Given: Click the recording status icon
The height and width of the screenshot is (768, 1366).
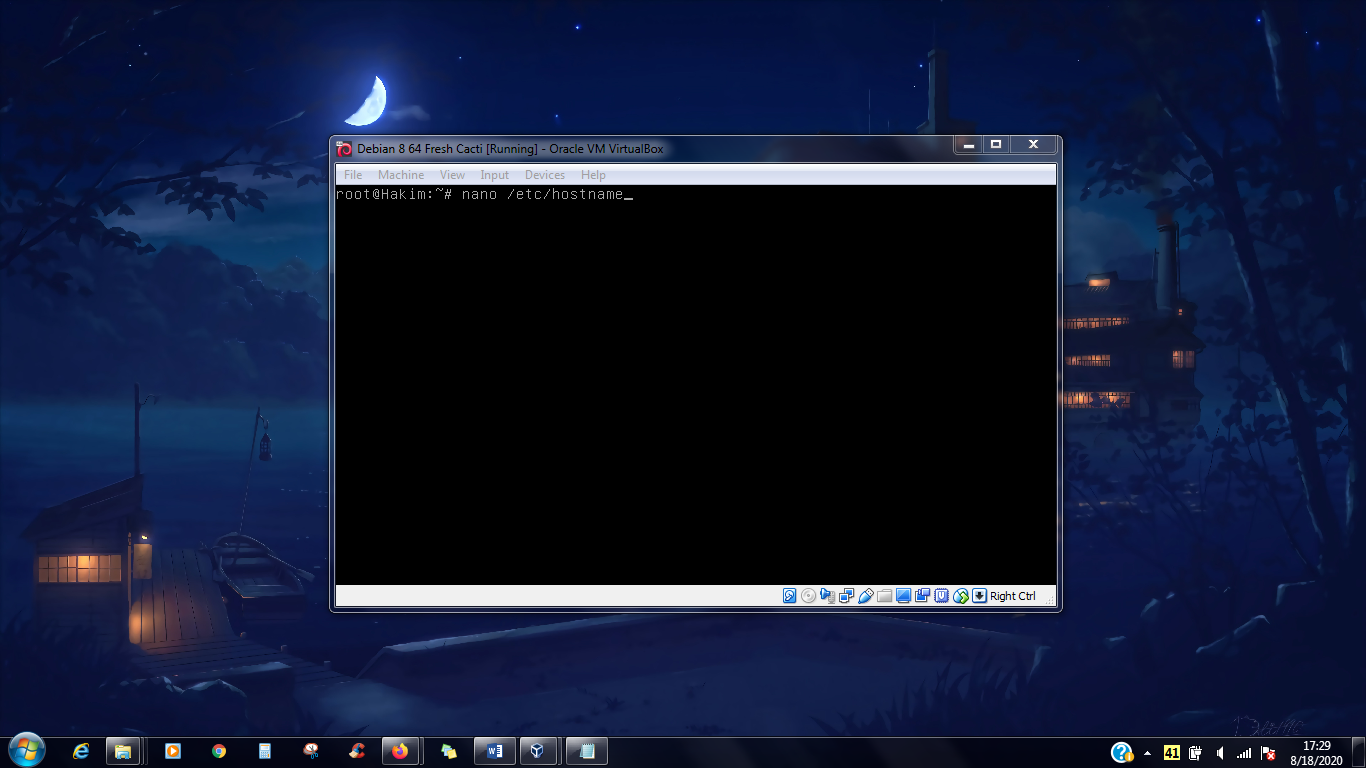Looking at the screenshot, I should pos(923,596).
